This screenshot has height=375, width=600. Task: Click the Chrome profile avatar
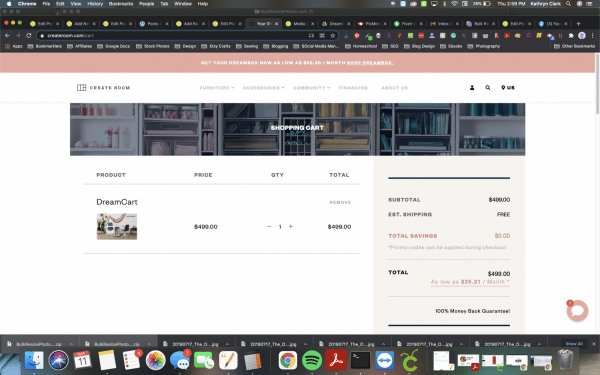582,36
